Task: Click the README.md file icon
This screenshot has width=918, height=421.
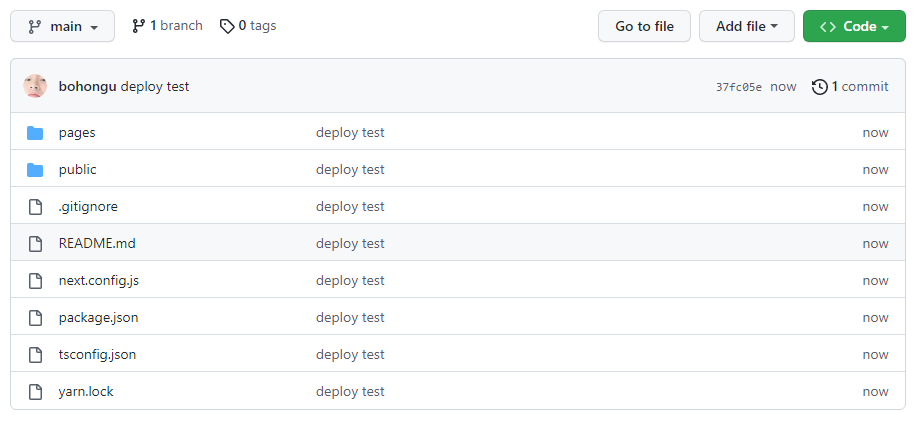Action: click(x=36, y=244)
